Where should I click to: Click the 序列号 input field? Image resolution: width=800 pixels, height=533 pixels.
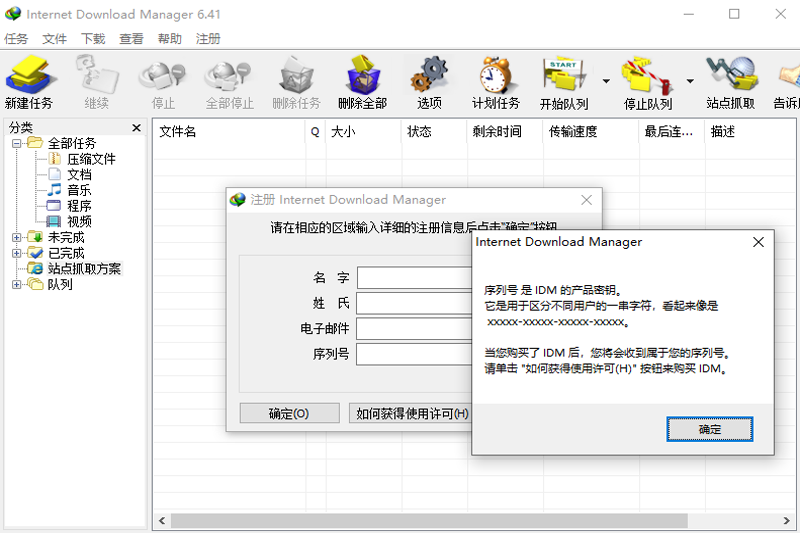point(414,354)
